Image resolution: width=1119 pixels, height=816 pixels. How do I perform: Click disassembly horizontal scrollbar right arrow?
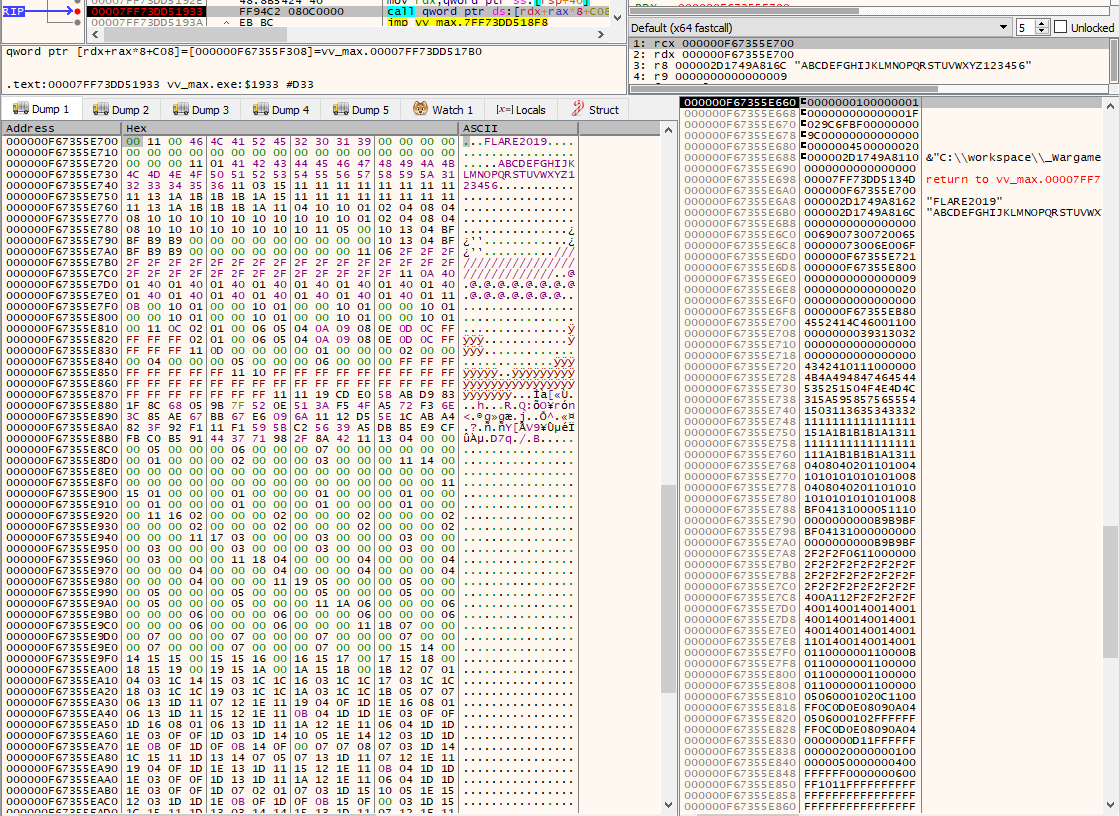(x=601, y=34)
